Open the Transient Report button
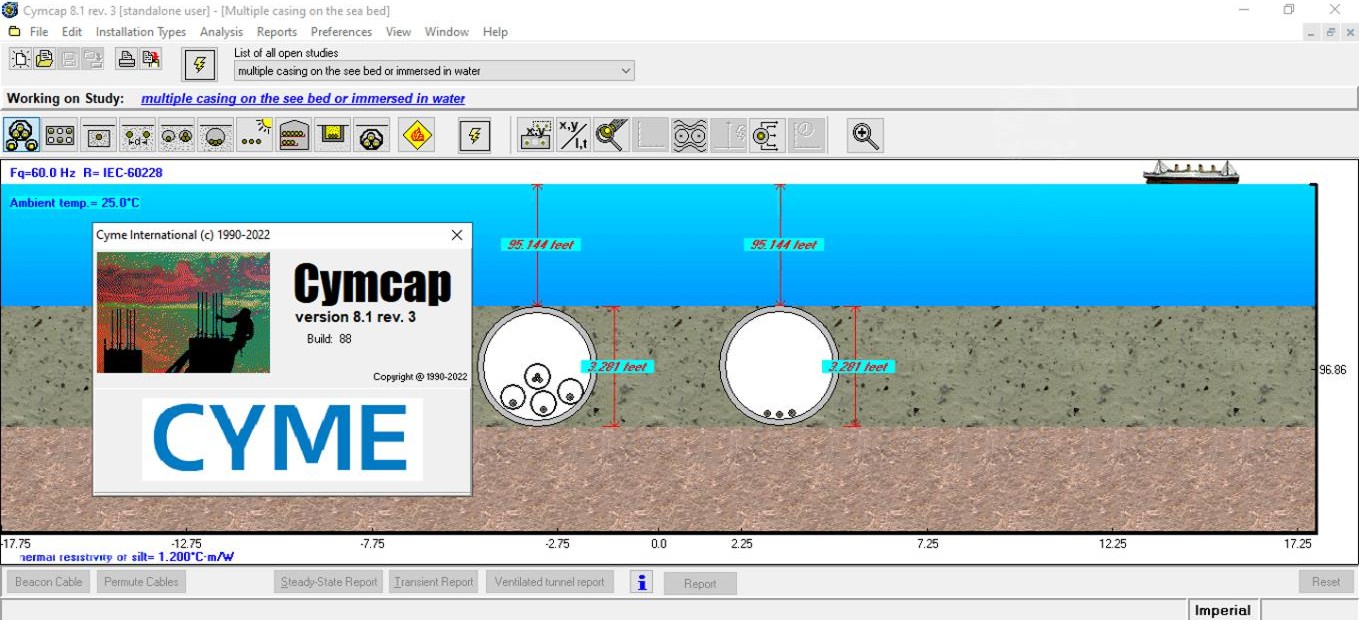The height and width of the screenshot is (620, 1359). [x=434, y=582]
